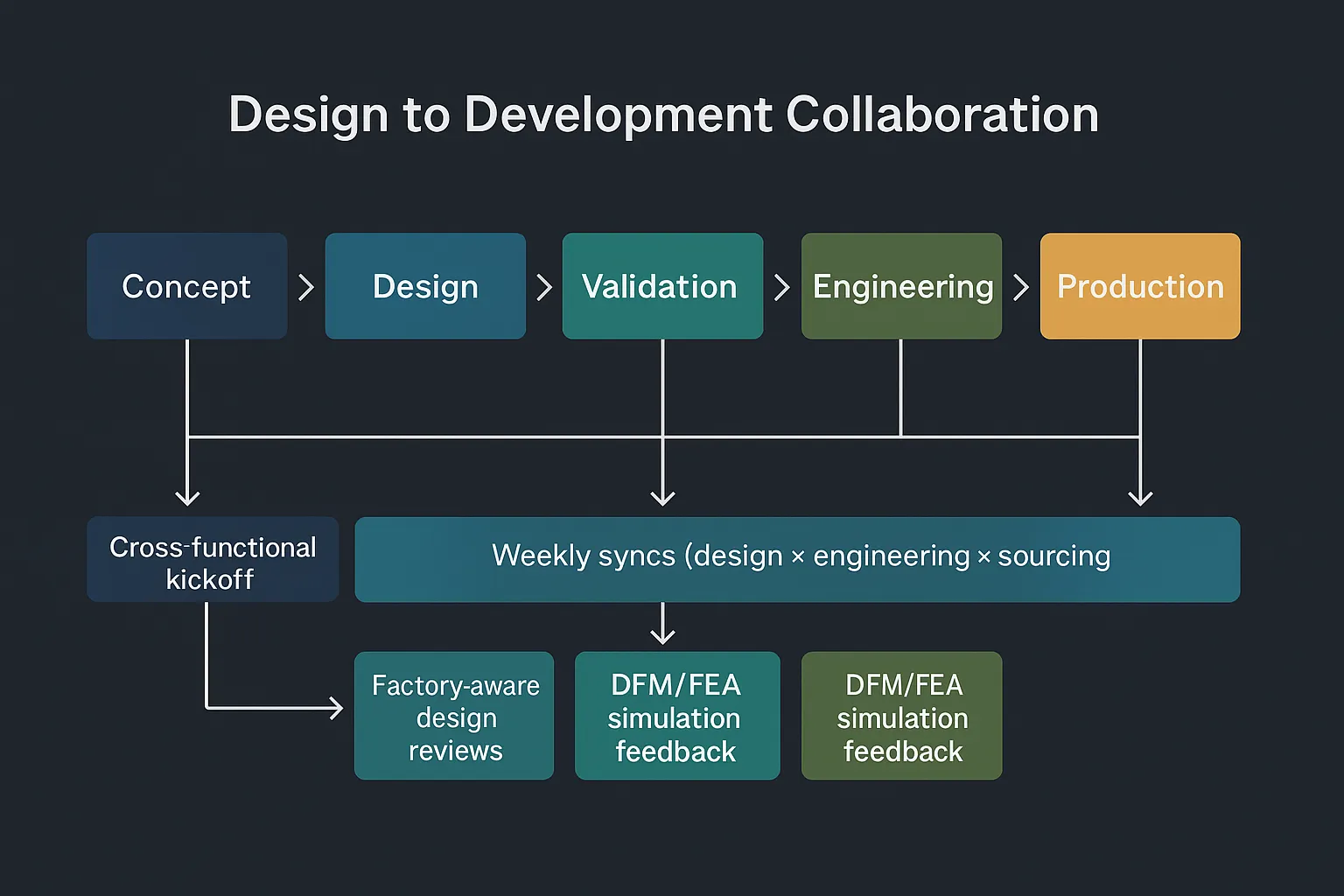This screenshot has width=1344, height=896.
Task: Click the chevron between Concept and Design
Action: tap(305, 287)
